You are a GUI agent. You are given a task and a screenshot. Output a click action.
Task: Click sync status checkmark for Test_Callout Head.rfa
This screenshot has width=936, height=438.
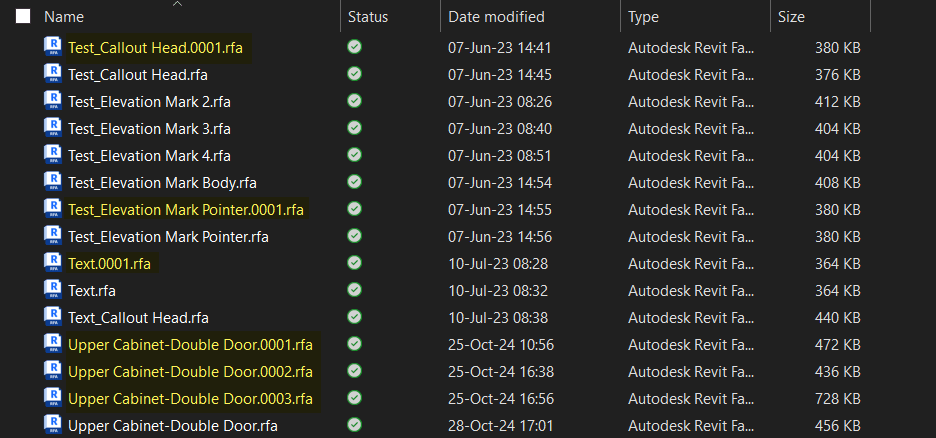pyautogui.click(x=355, y=73)
